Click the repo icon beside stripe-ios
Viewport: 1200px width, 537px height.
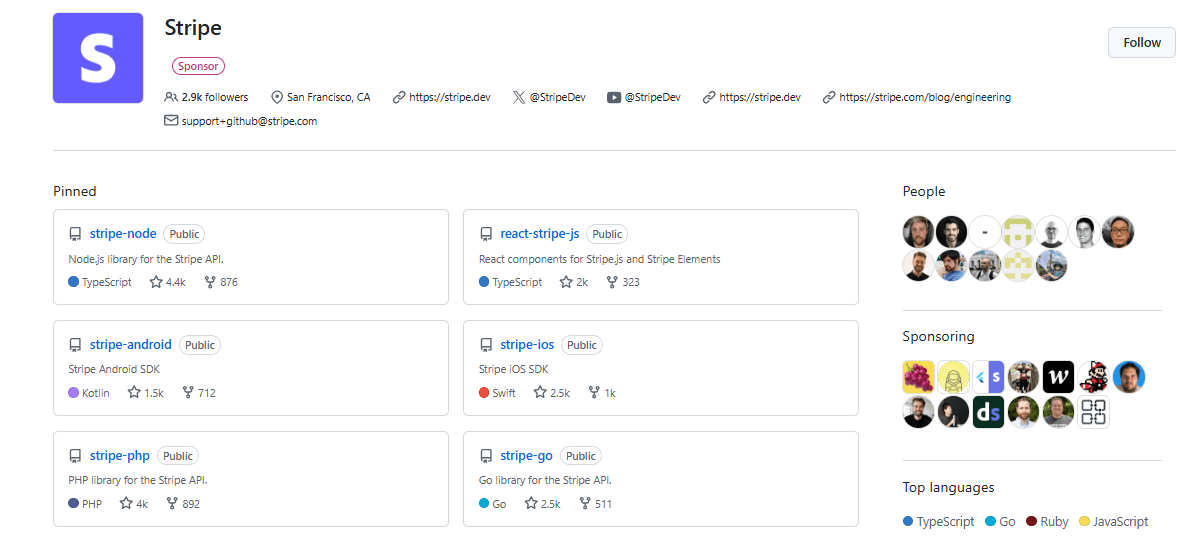point(486,345)
